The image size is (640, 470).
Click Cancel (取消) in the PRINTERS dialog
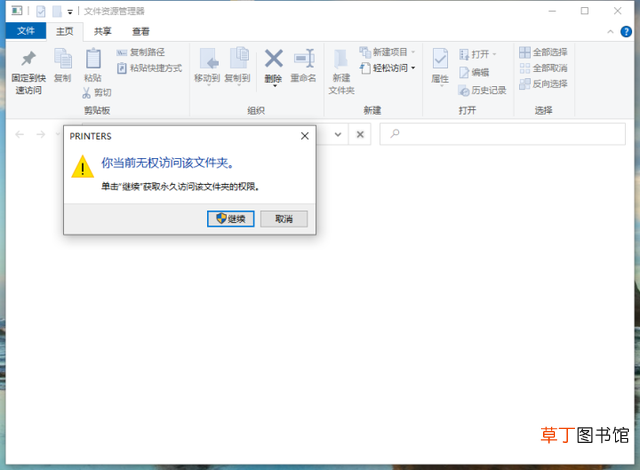click(x=284, y=219)
